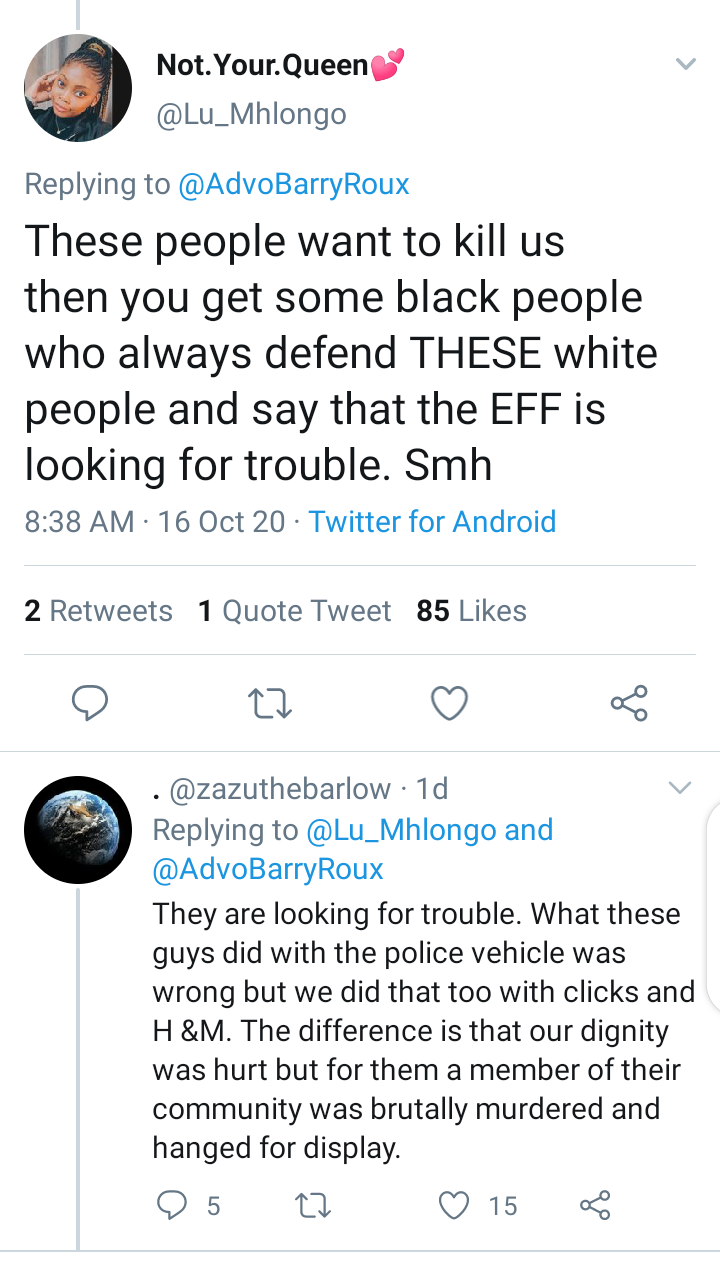
Task: View the 2 Retweets list
Action: point(98,610)
